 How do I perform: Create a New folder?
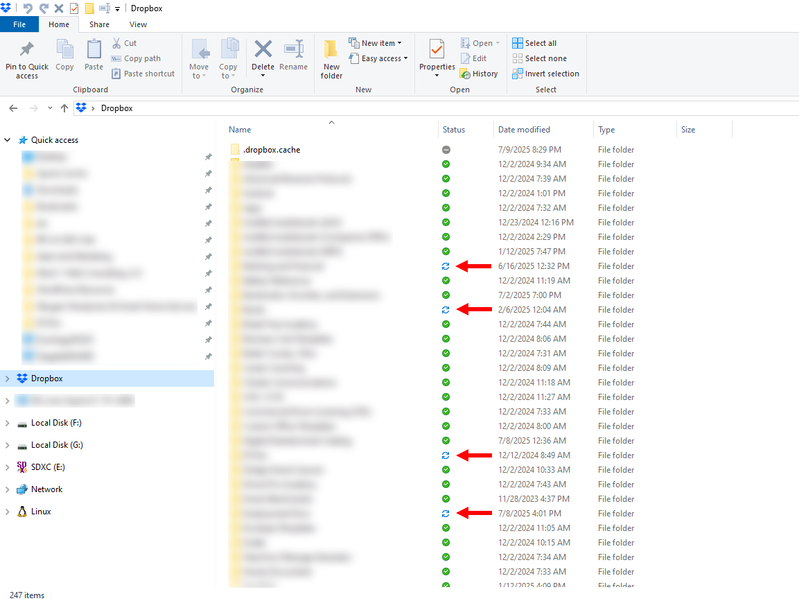[331, 59]
